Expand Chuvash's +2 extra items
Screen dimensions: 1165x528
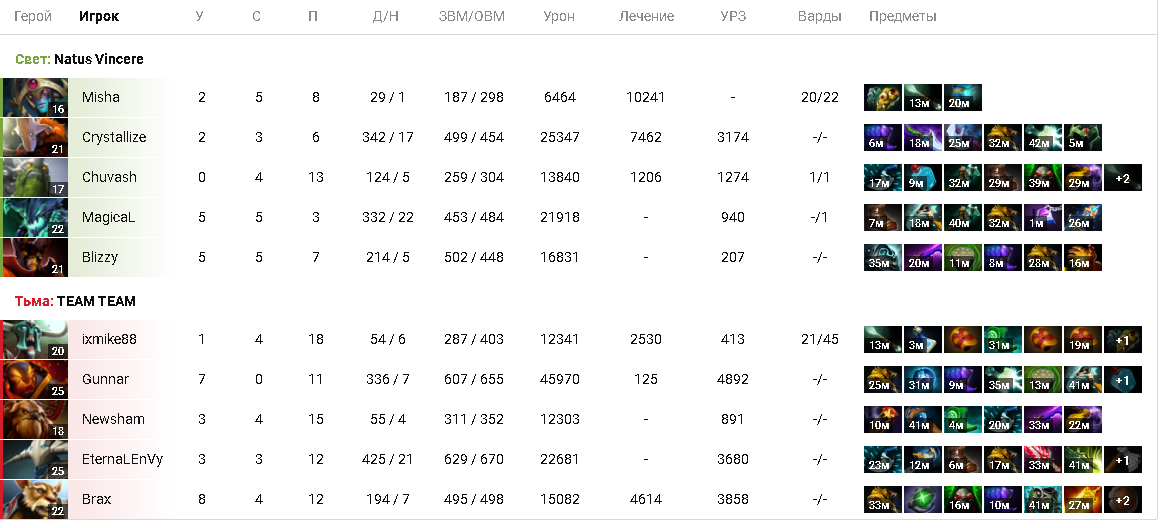coord(1123,177)
